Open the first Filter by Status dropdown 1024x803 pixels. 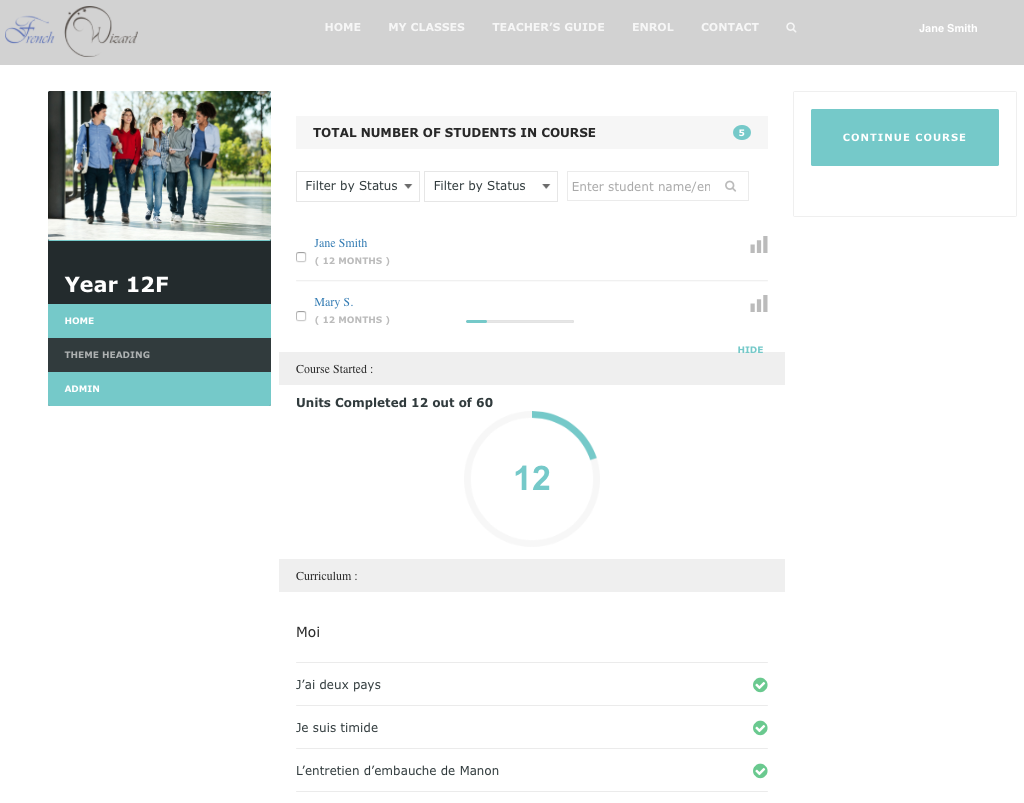(x=358, y=186)
